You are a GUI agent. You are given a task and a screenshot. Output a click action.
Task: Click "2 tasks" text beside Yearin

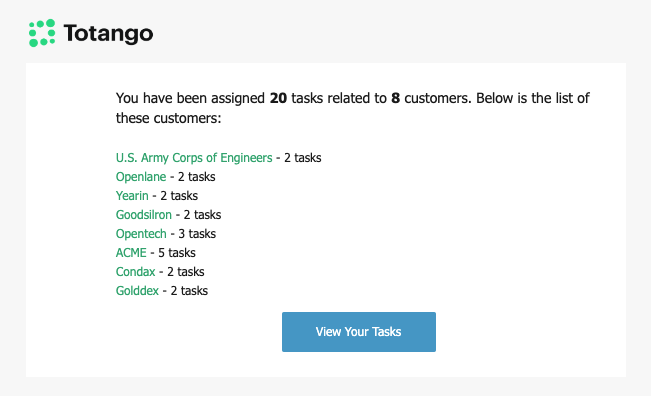(x=179, y=196)
